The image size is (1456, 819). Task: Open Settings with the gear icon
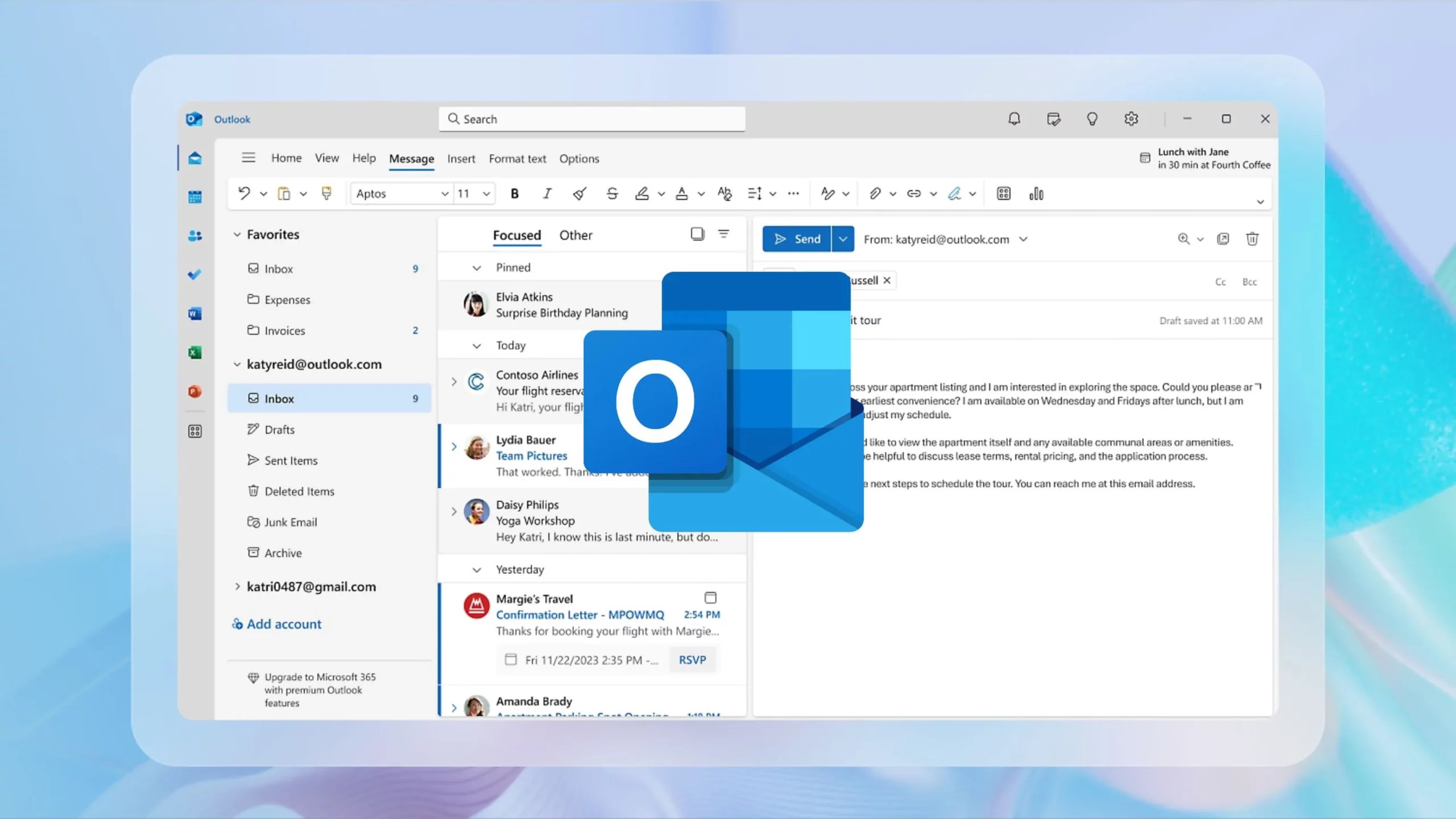[1131, 118]
